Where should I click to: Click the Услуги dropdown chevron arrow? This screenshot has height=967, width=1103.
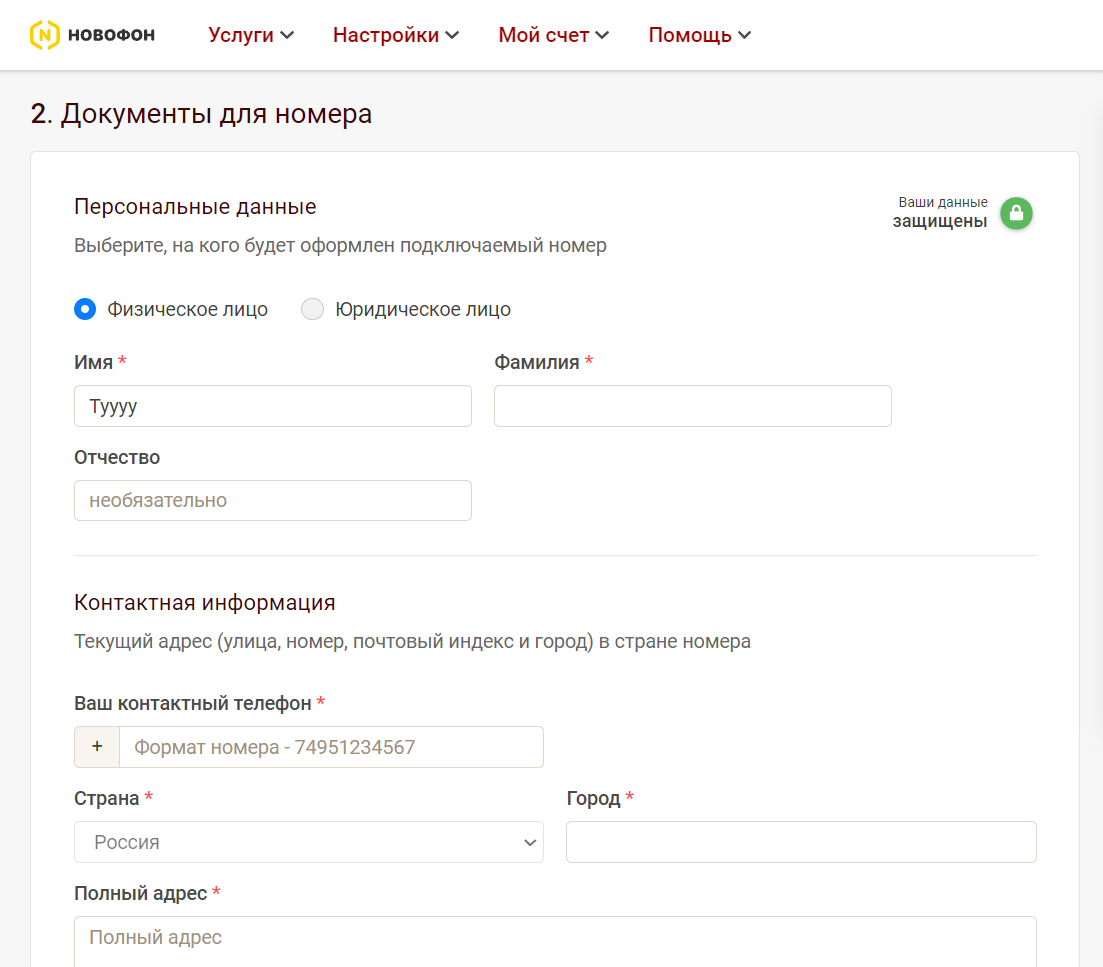click(287, 36)
